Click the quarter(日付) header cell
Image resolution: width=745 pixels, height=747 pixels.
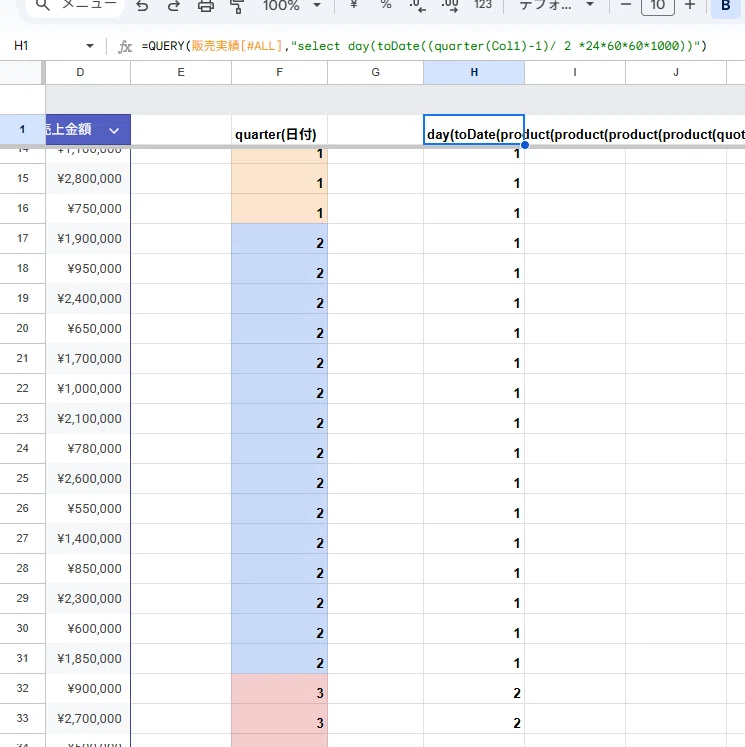[x=280, y=130]
